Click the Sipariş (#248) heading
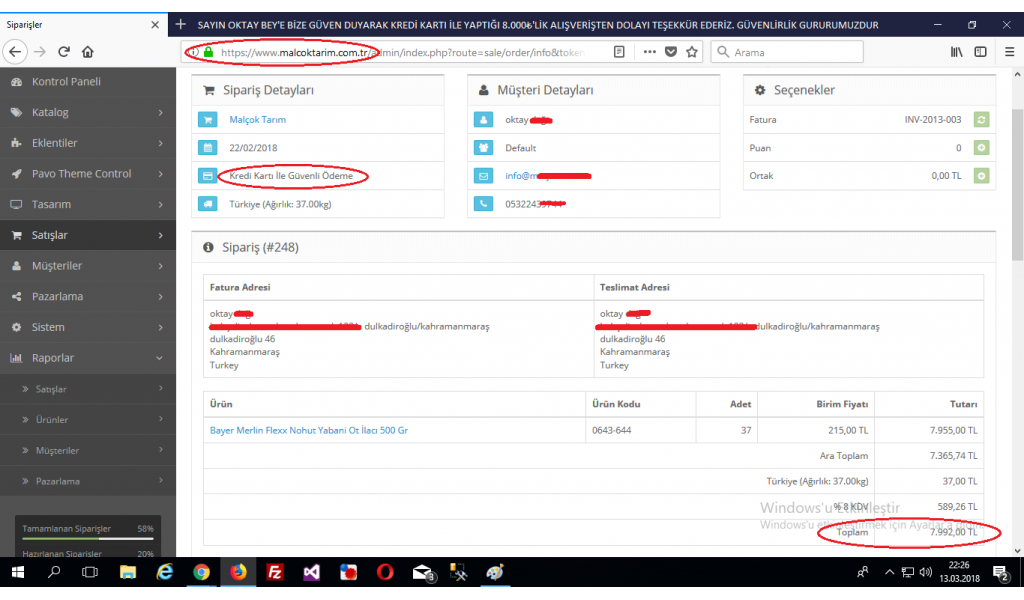This screenshot has height=600, width=1024. [x=260, y=247]
